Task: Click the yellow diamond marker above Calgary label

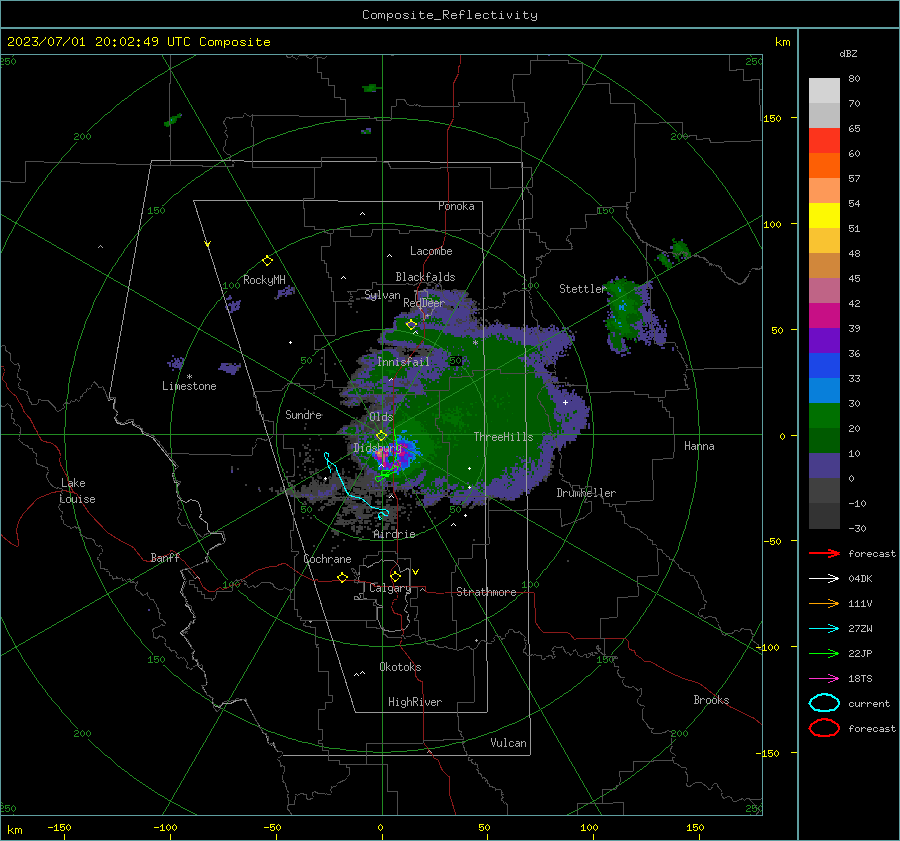Action: (395, 576)
